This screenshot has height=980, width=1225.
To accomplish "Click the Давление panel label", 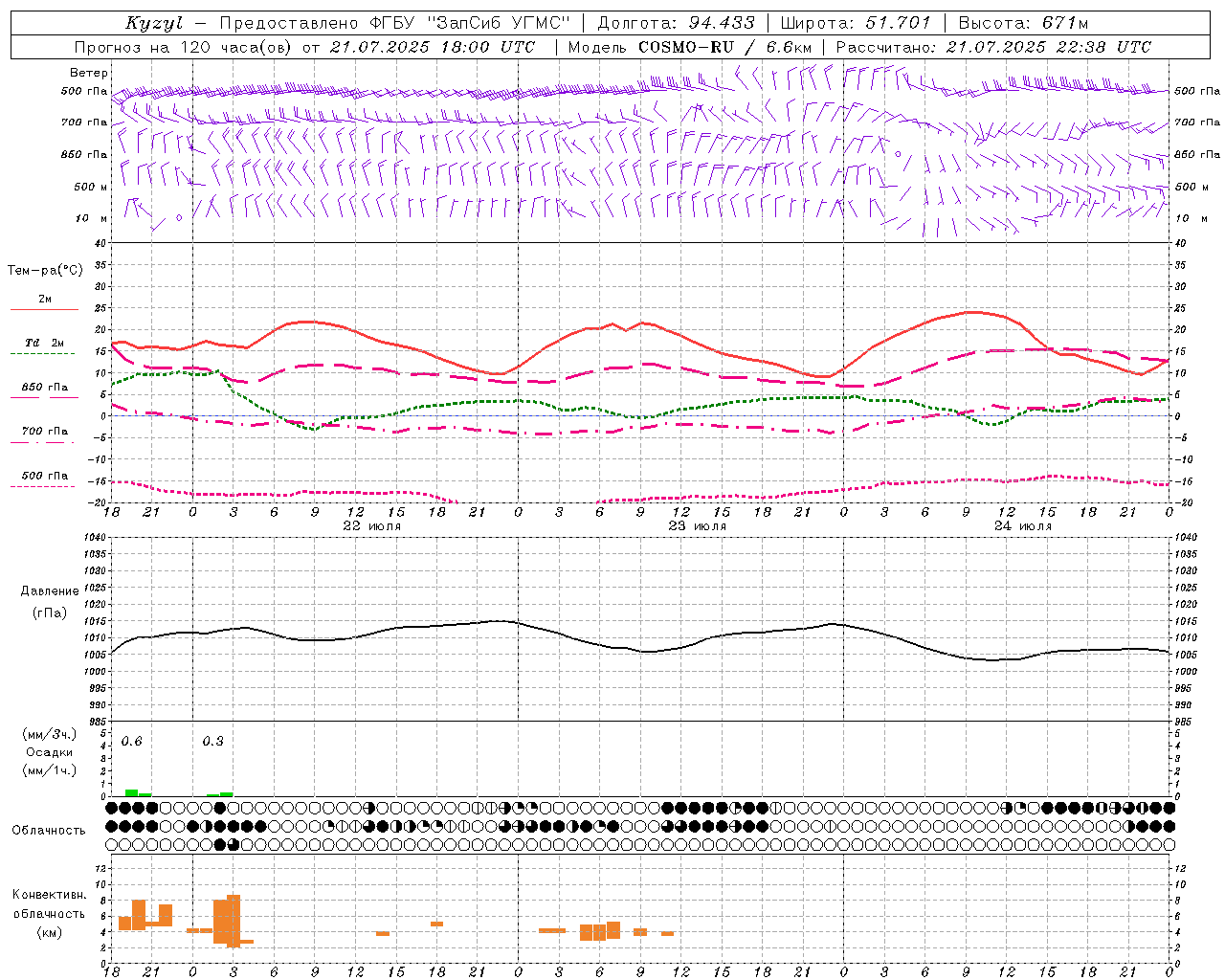I will 50,591.
